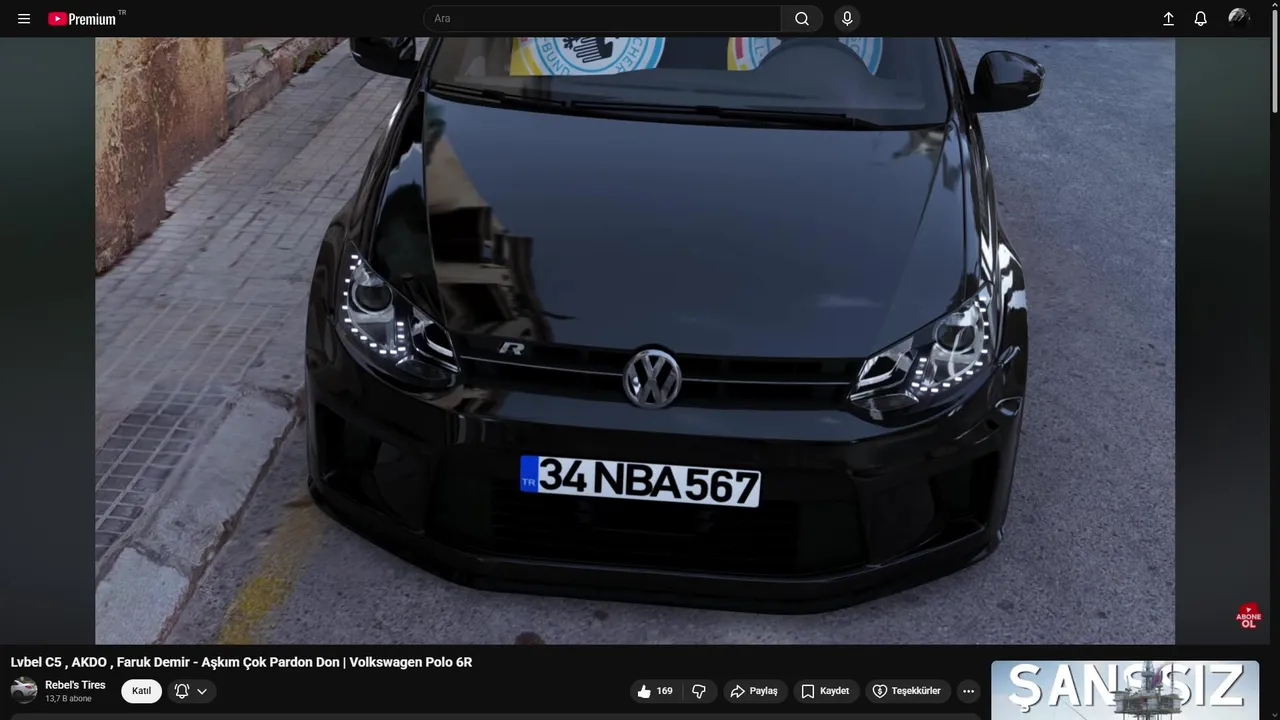Click the Paylaş share button

click(x=755, y=691)
